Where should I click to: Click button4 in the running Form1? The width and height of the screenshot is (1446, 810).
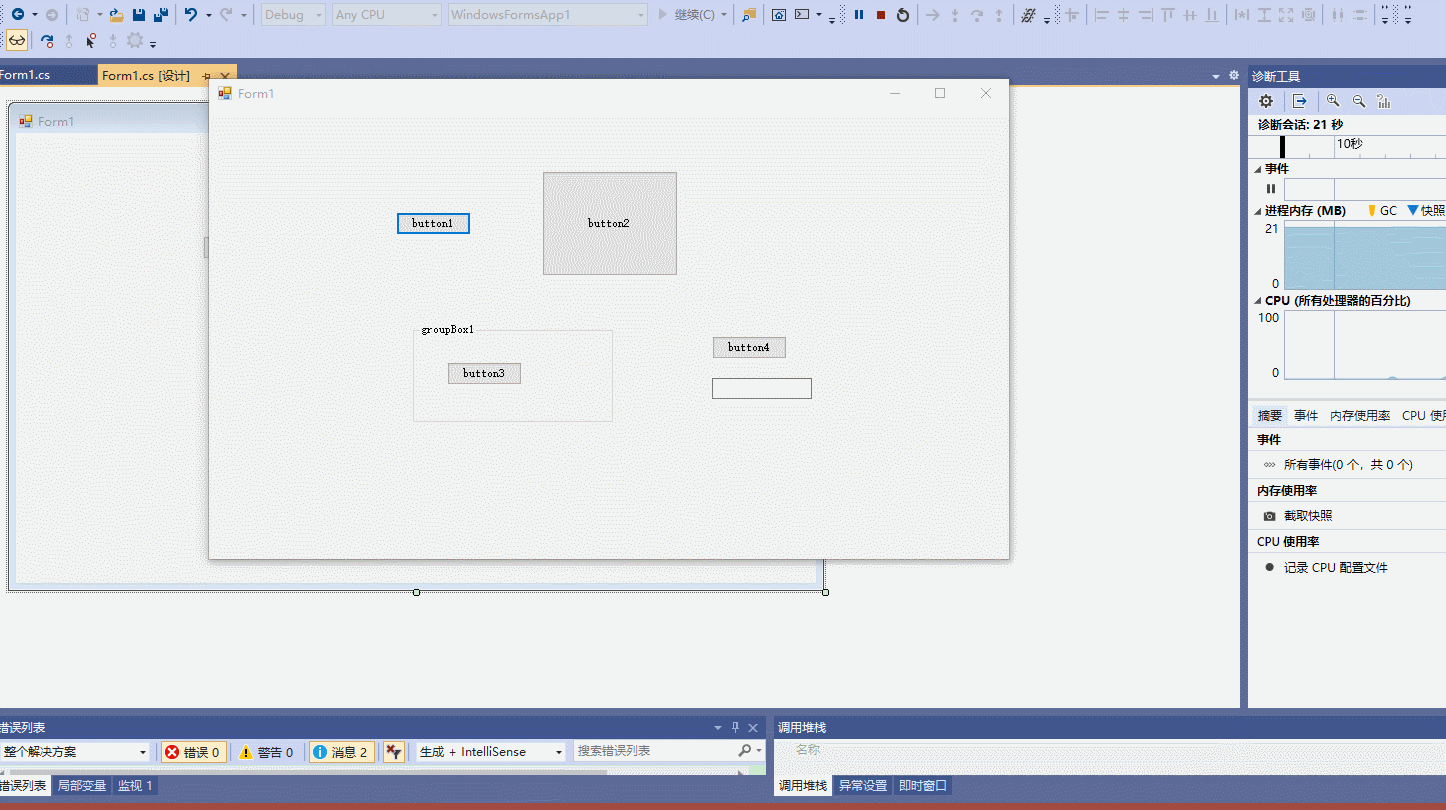(x=749, y=347)
